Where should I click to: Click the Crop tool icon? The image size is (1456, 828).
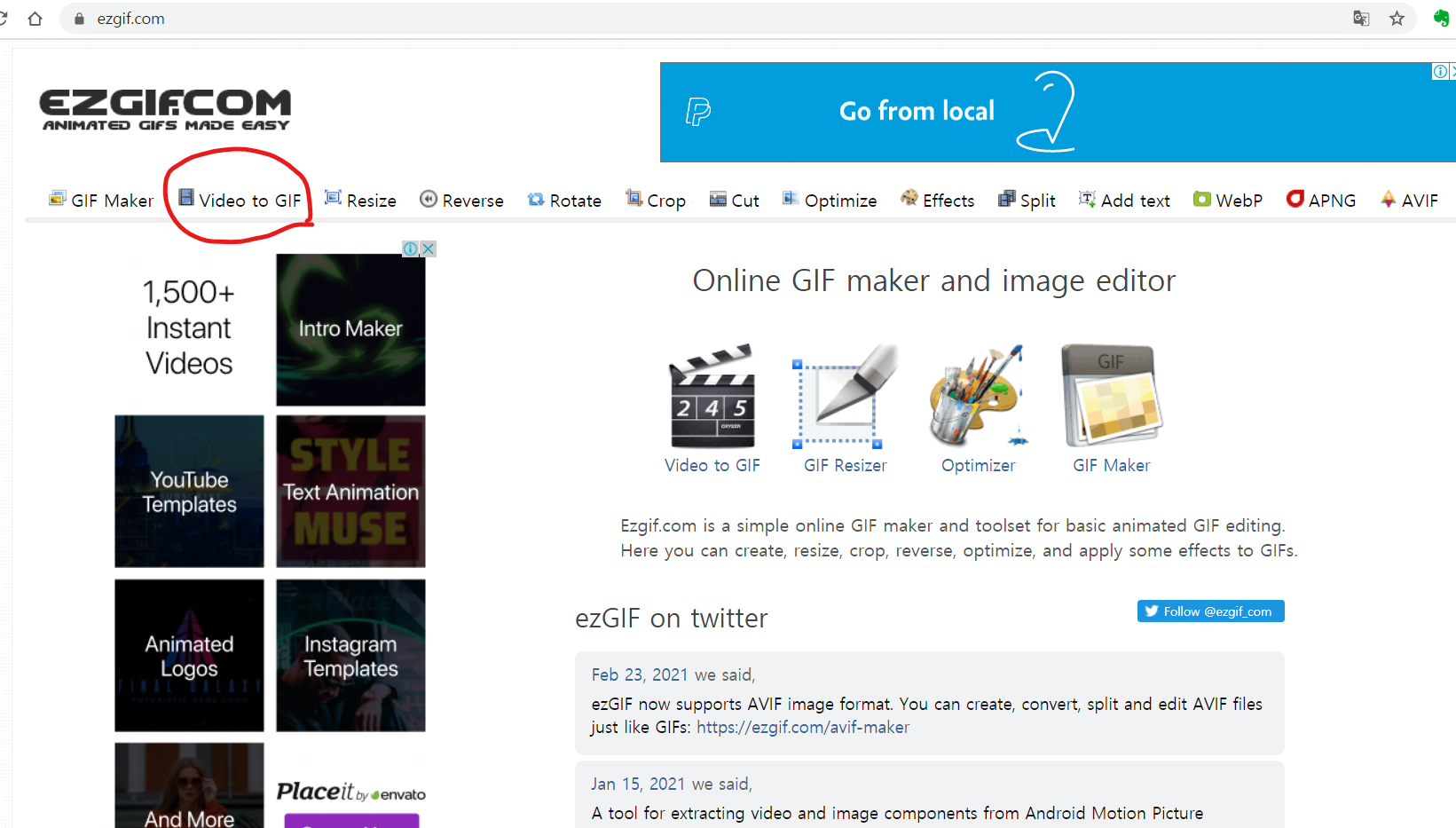point(634,198)
